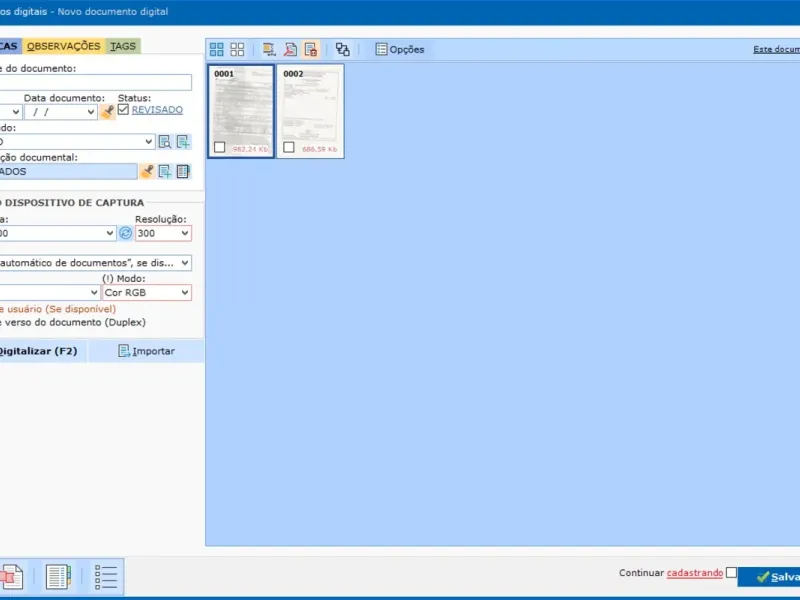Screen dimensions: 800x600
Task: Open the Data documento date dropdown
Action: click(91, 112)
